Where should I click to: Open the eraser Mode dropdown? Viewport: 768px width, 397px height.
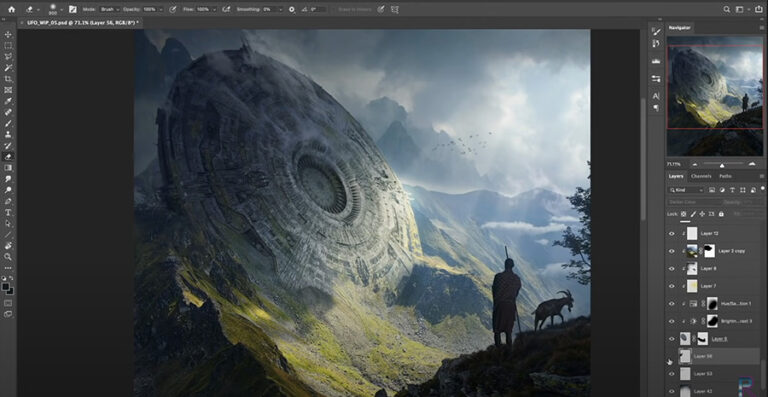(110, 9)
